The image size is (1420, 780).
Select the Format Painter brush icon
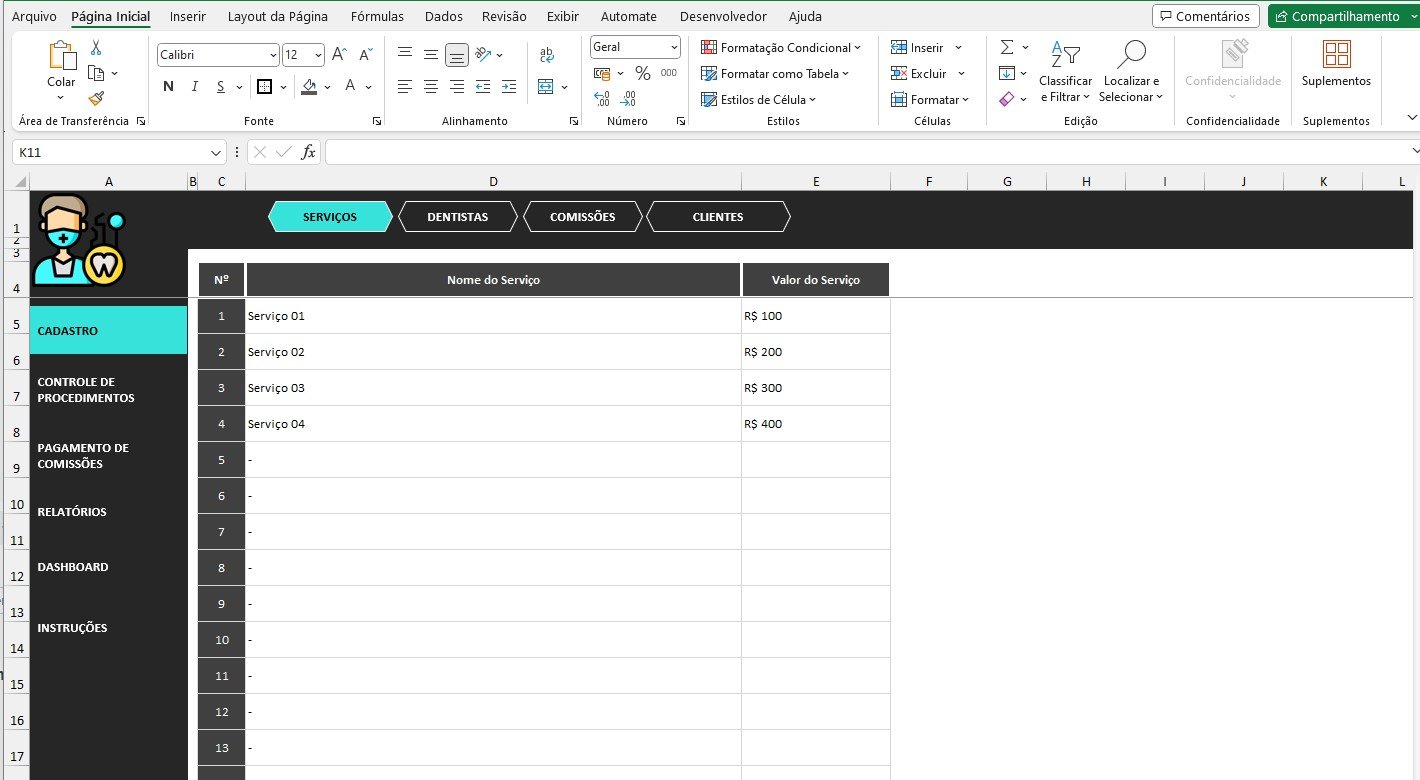[x=96, y=98]
